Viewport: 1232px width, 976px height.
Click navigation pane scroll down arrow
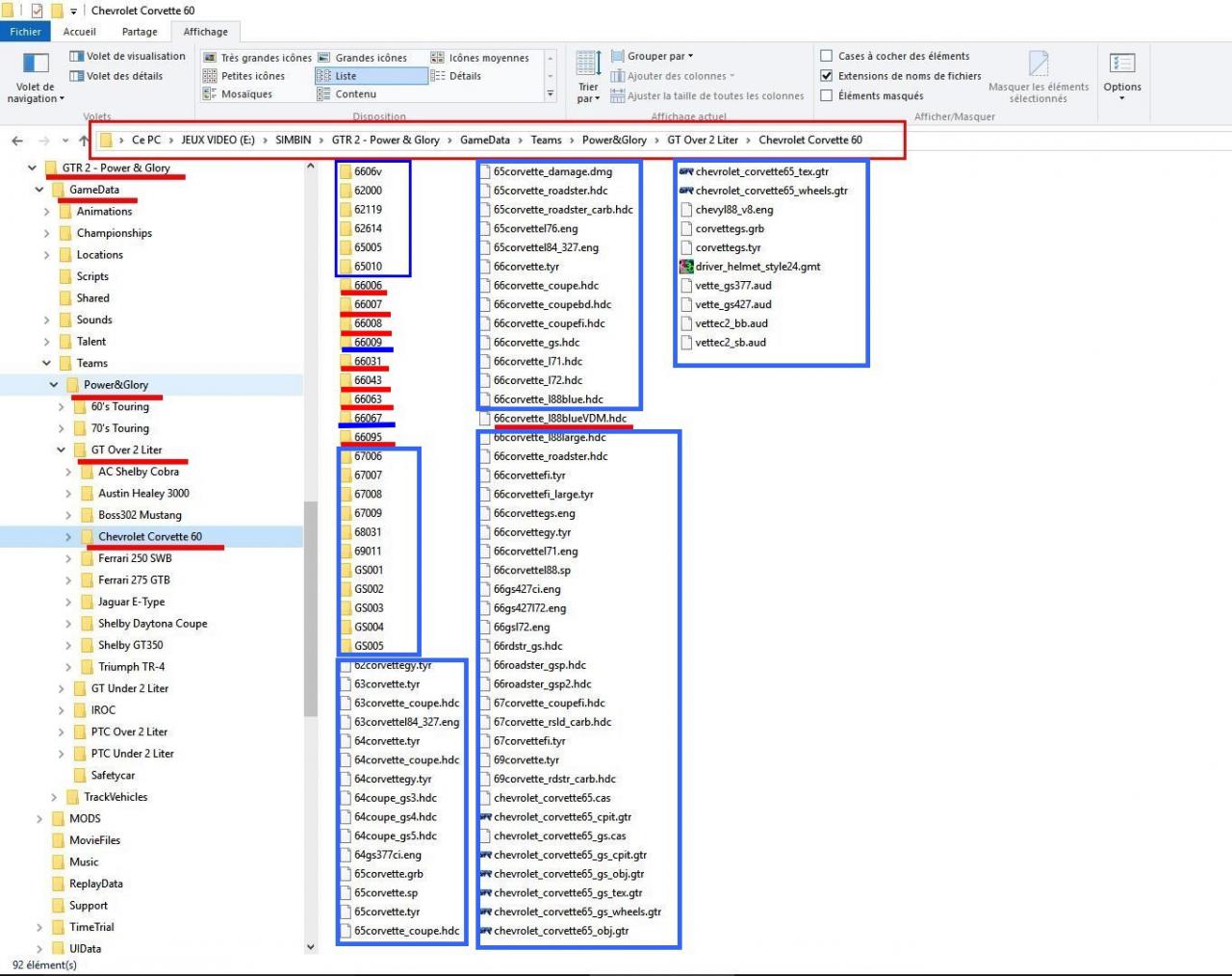click(x=310, y=947)
